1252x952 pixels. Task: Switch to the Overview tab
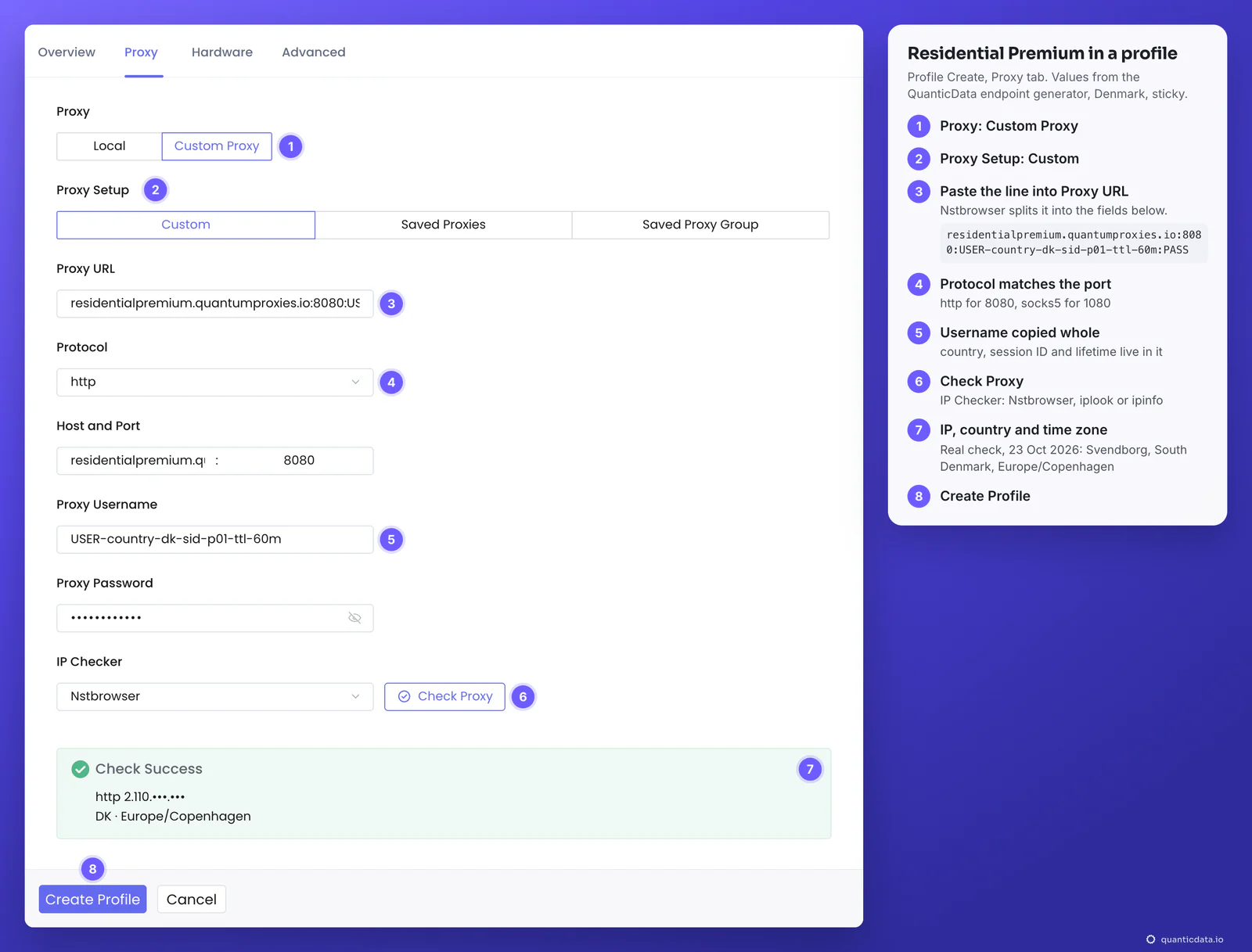pyautogui.click(x=67, y=52)
